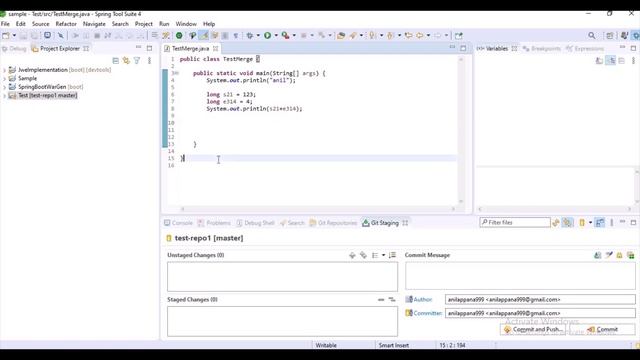640x360 pixels.
Task: Collapse all in the Variables view toolbar
Action: pyautogui.click(x=621, y=61)
